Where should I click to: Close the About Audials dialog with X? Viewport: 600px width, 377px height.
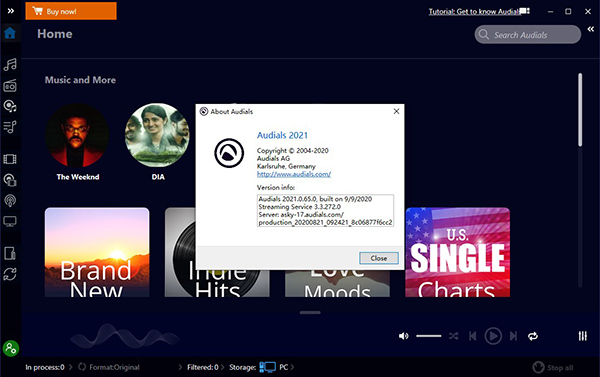coord(396,111)
